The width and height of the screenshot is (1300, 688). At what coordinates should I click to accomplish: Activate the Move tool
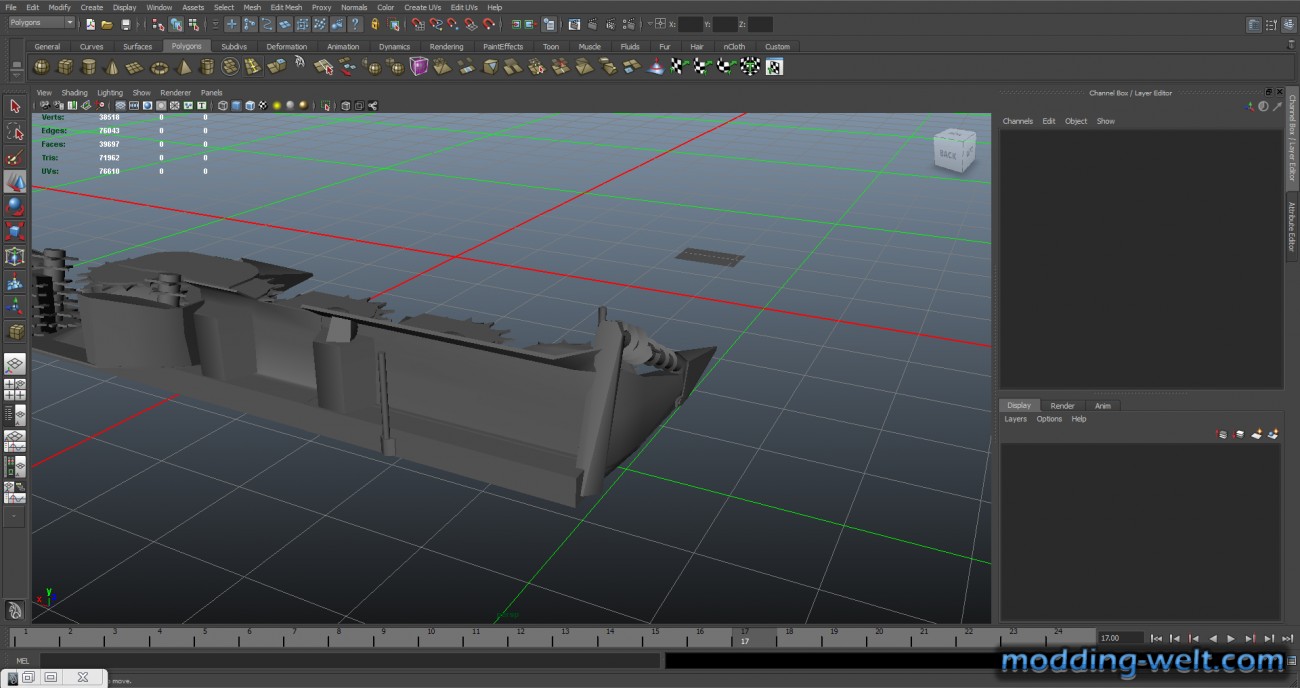pos(15,181)
